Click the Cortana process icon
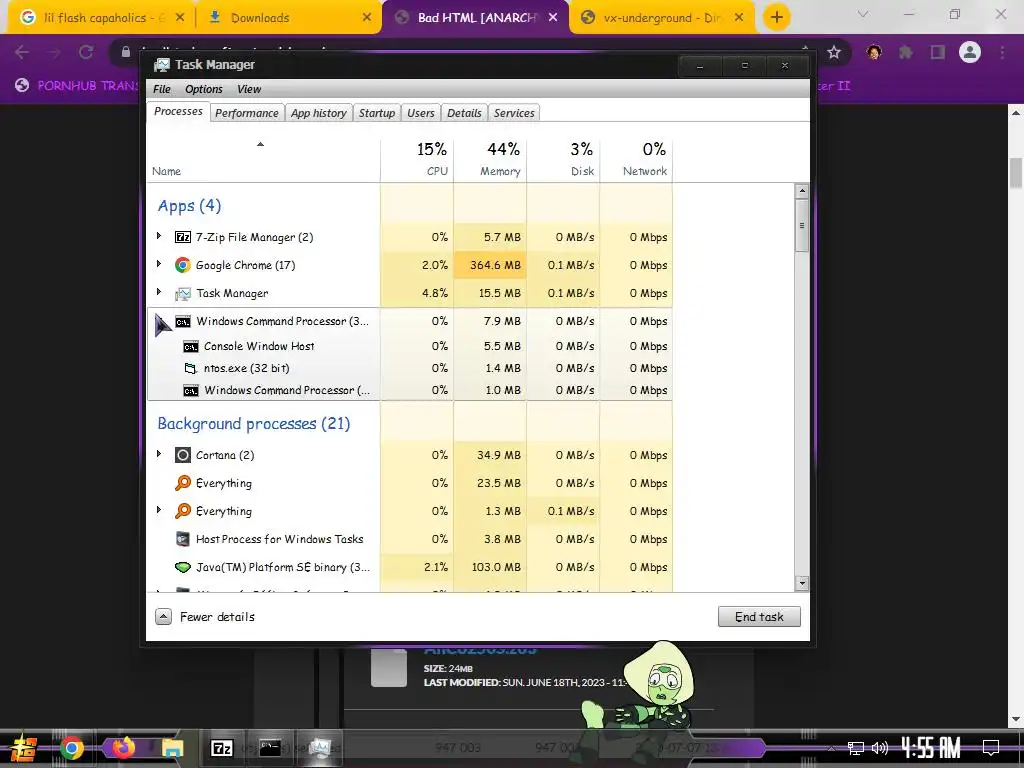Screen dimensions: 1024x768 click(183, 455)
